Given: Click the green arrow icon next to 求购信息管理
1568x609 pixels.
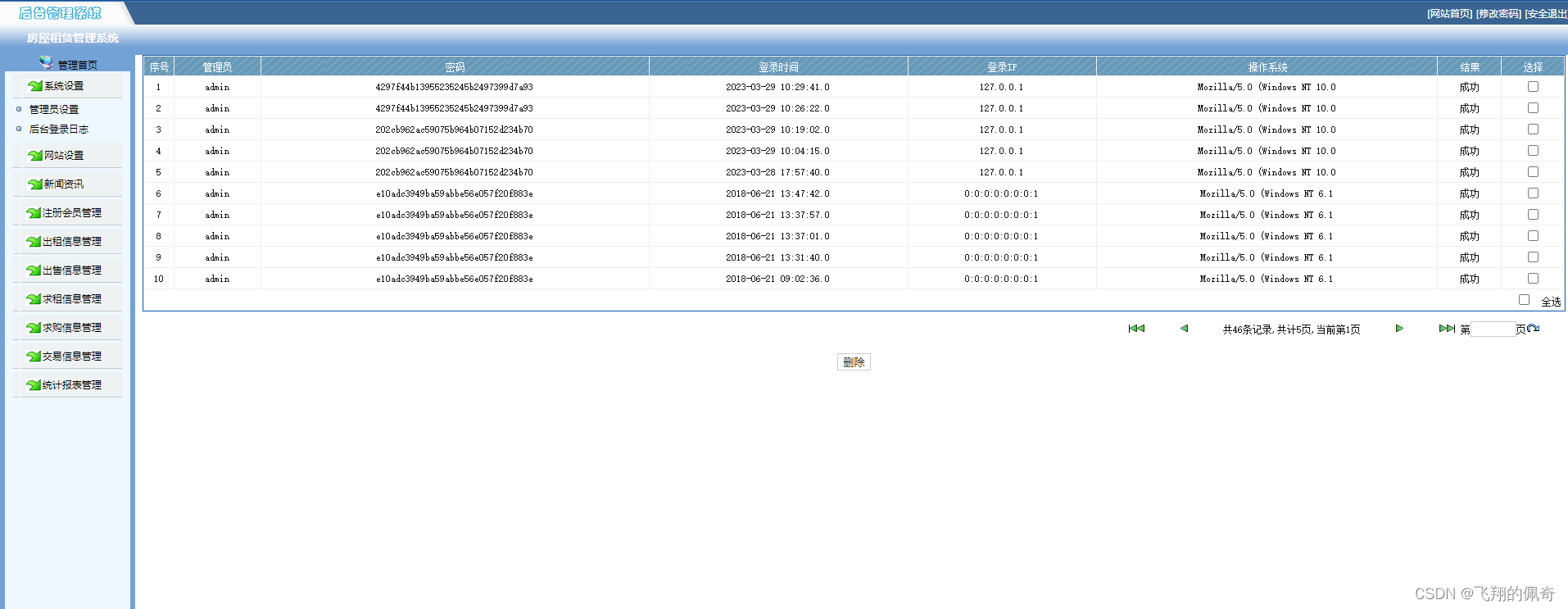Looking at the screenshot, I should (34, 327).
